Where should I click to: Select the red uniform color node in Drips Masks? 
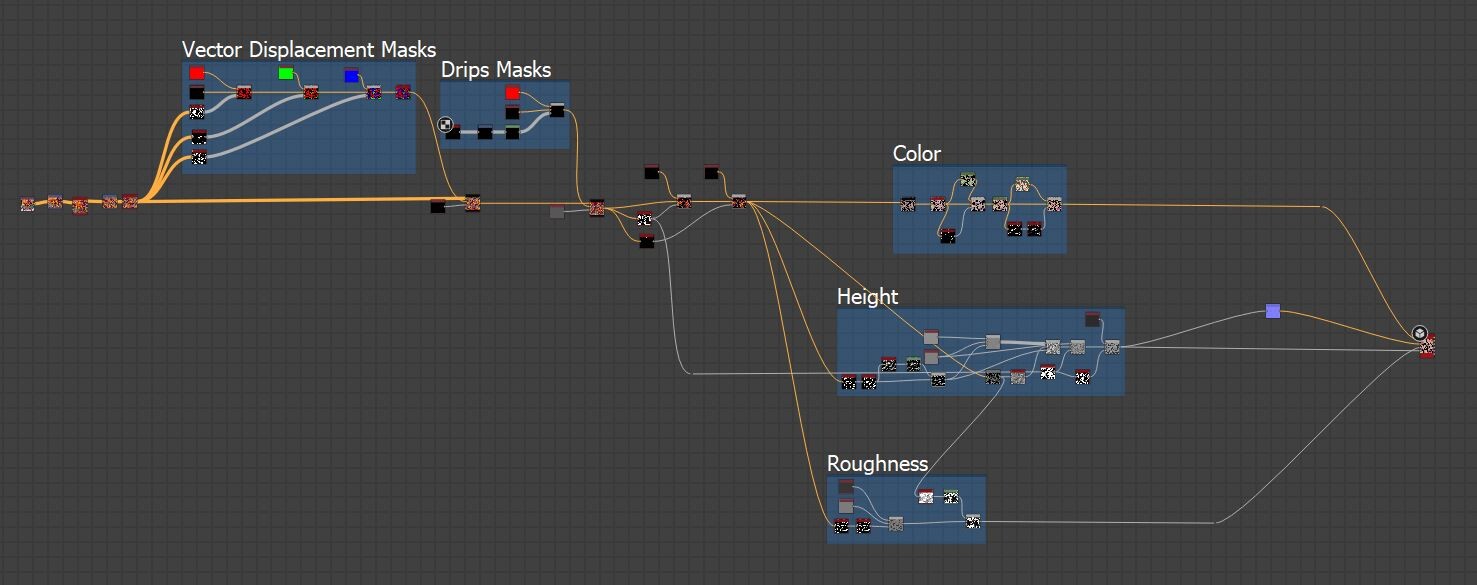pos(512,91)
